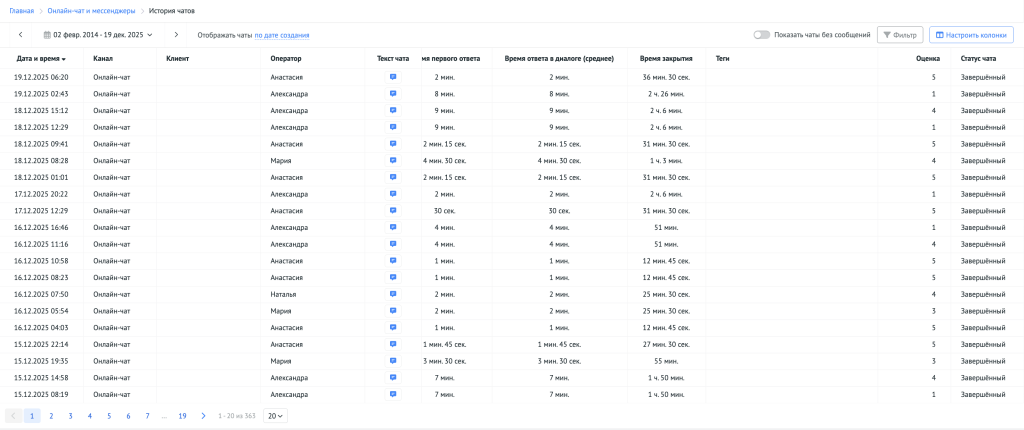Open chat text icon for 18.12.2025 08:28 row
Screen dimensions: 1024x430
393,160
